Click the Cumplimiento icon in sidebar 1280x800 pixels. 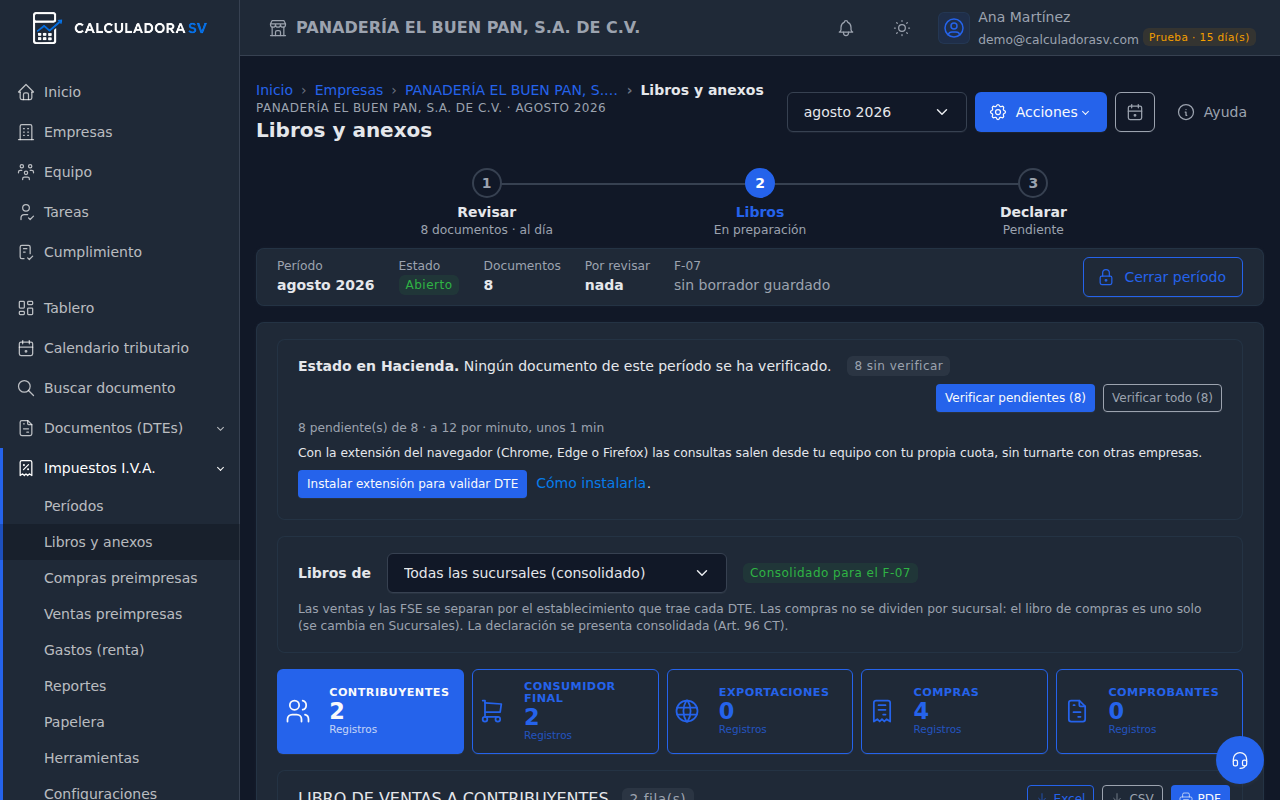[x=26, y=252]
